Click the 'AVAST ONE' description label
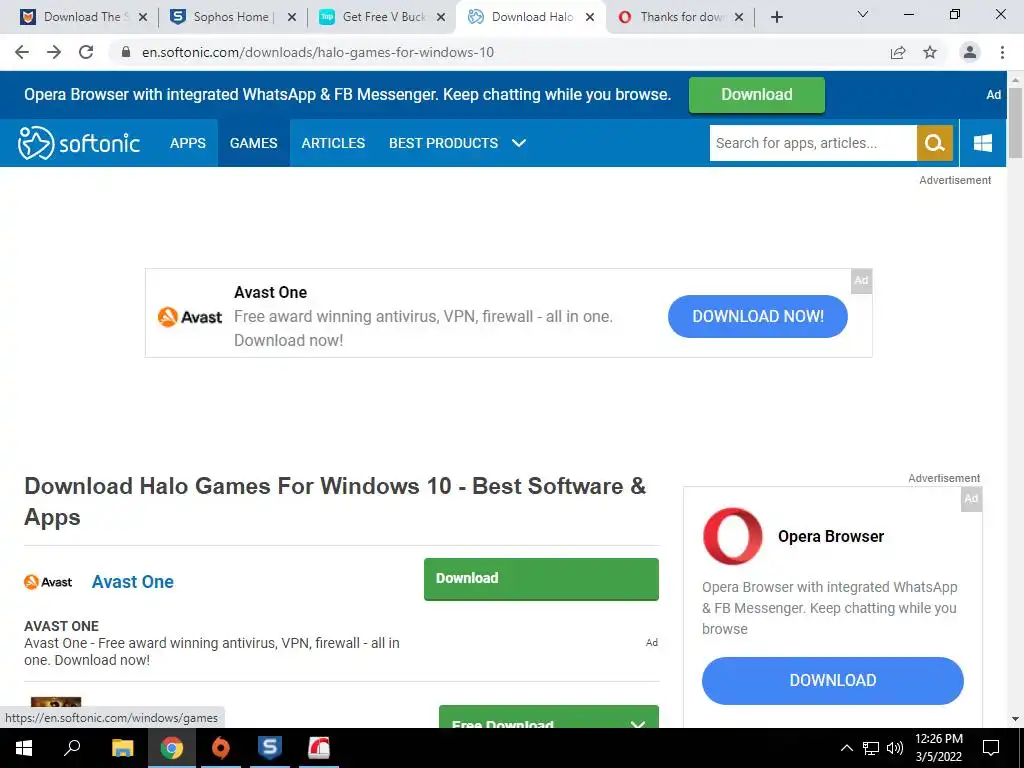Image resolution: width=1024 pixels, height=768 pixels. [61, 626]
